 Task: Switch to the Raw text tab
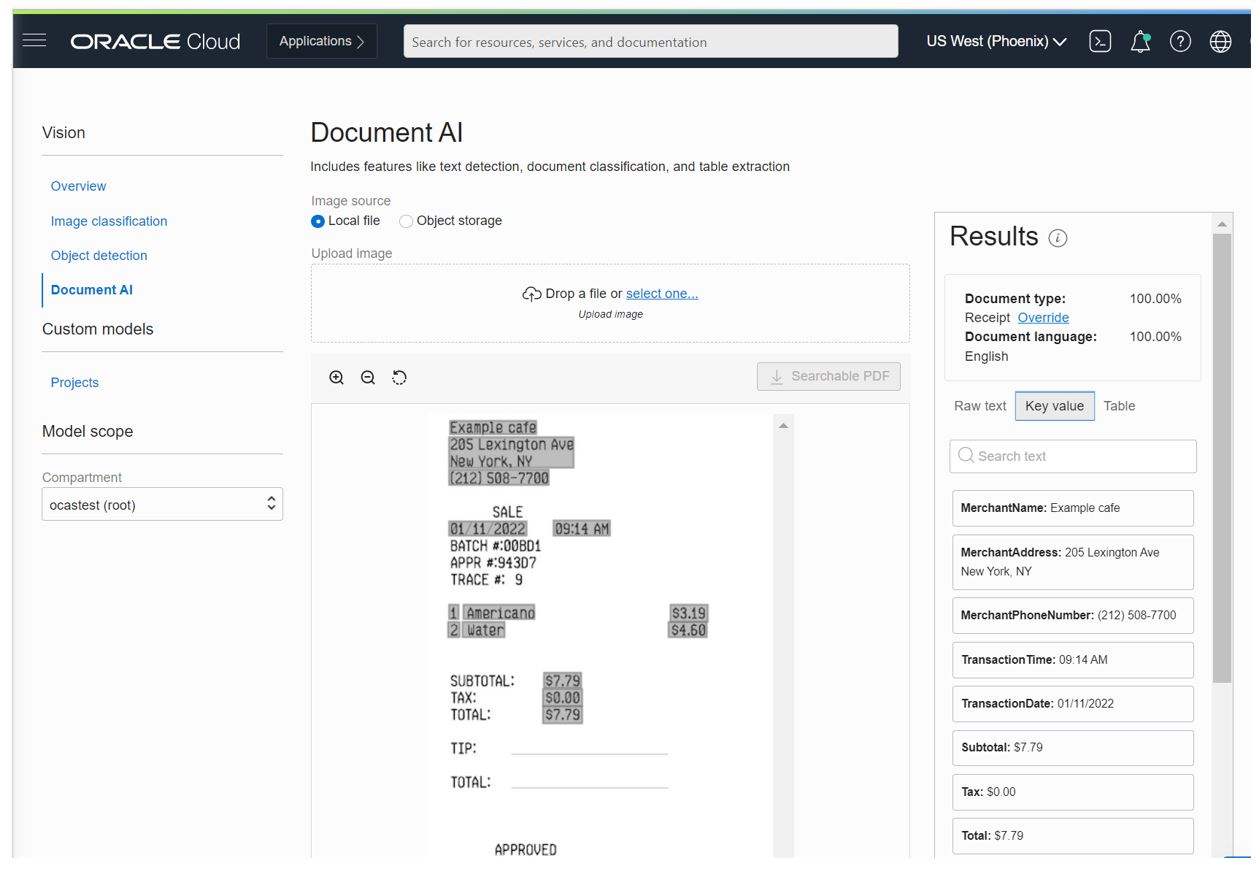979,406
